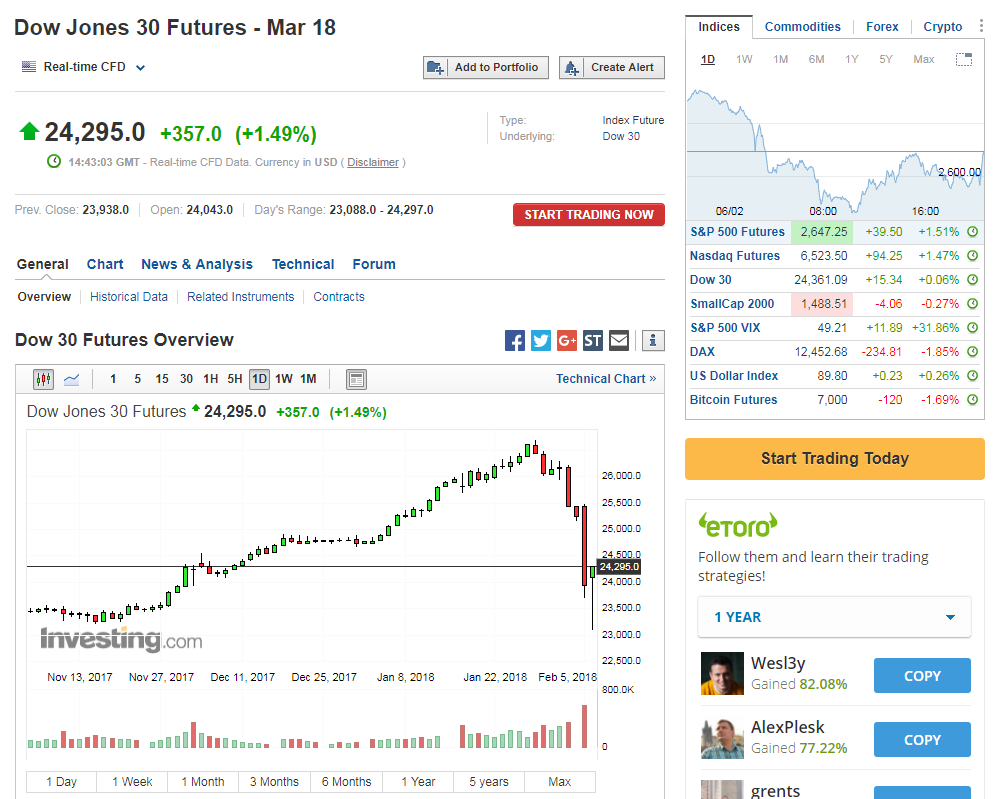The image size is (999, 799).
Task: Open Related Instruments link
Action: 240,297
